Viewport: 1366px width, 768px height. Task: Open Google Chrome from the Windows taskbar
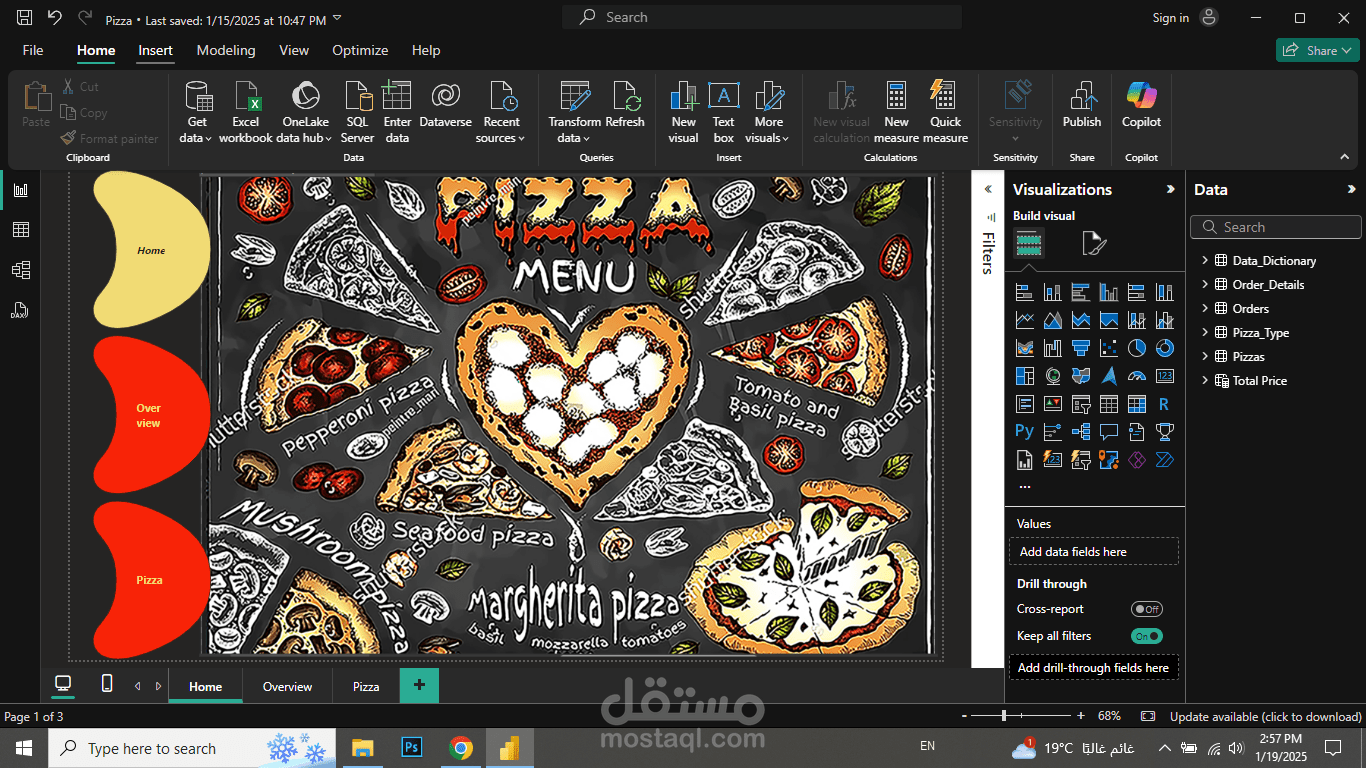(x=461, y=748)
